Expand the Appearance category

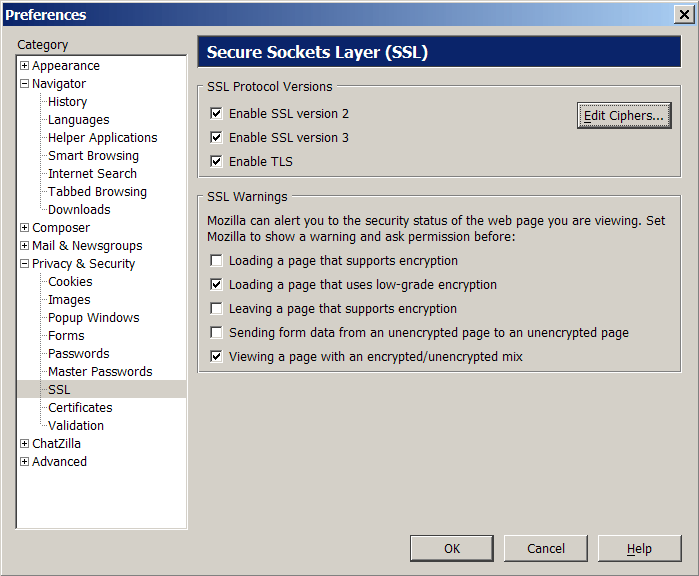(x=25, y=66)
